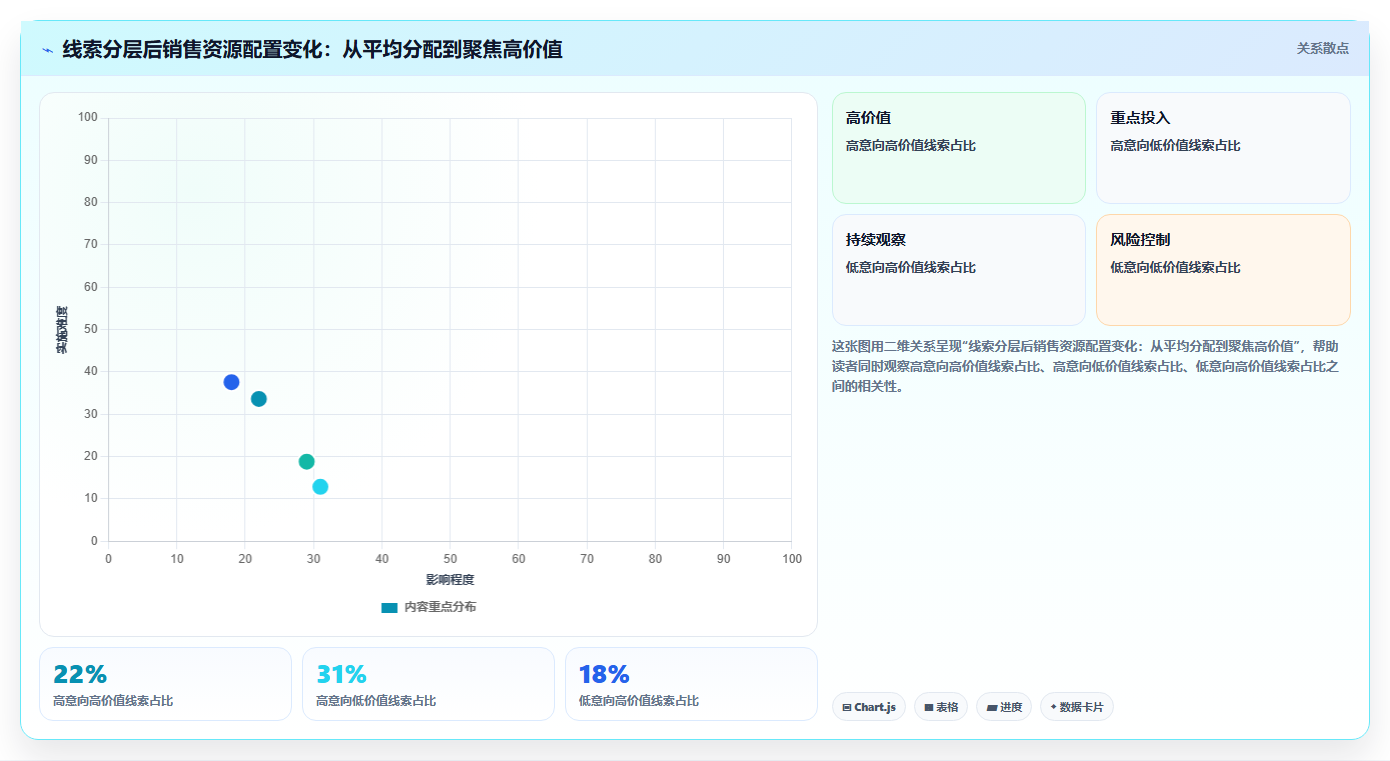
Task: Select the teal-blue scatter point near 22
Action: click(x=259, y=399)
